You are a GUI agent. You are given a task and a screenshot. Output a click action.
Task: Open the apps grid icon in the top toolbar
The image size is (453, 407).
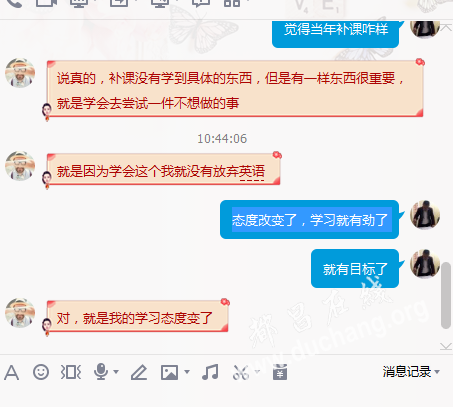232,3
